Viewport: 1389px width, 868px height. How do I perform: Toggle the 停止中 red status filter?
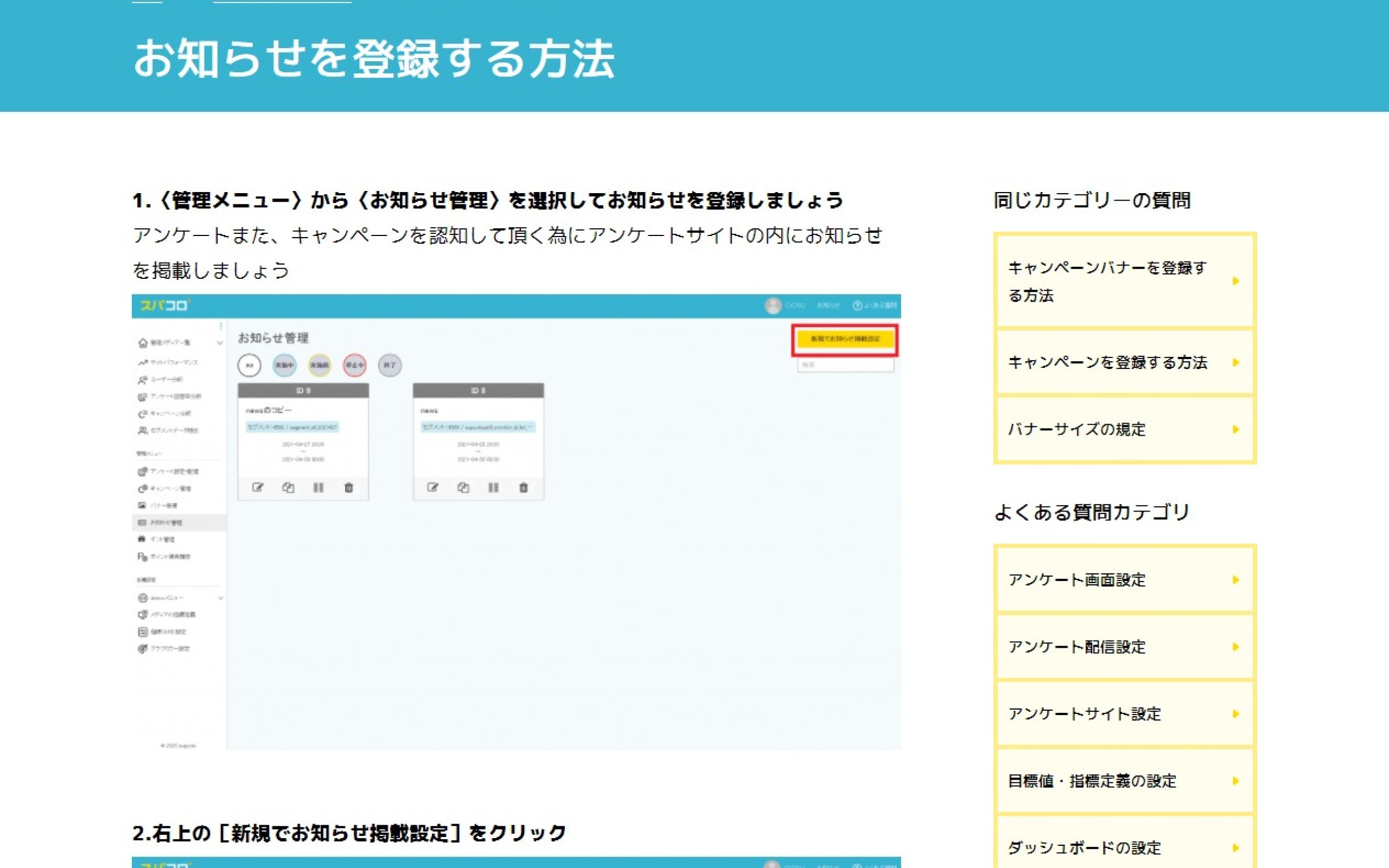[x=354, y=365]
